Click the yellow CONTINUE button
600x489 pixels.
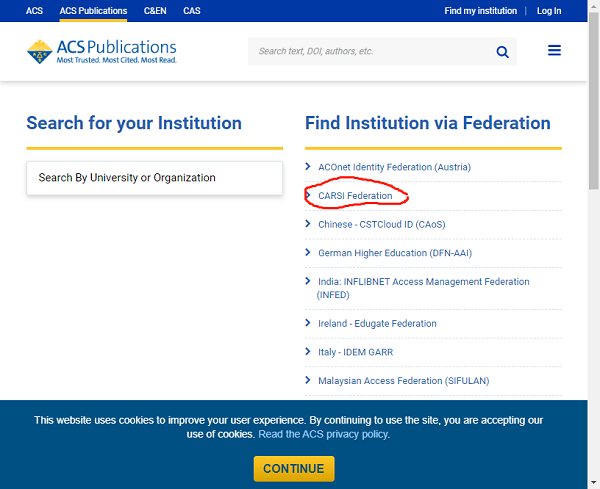pyautogui.click(x=294, y=469)
